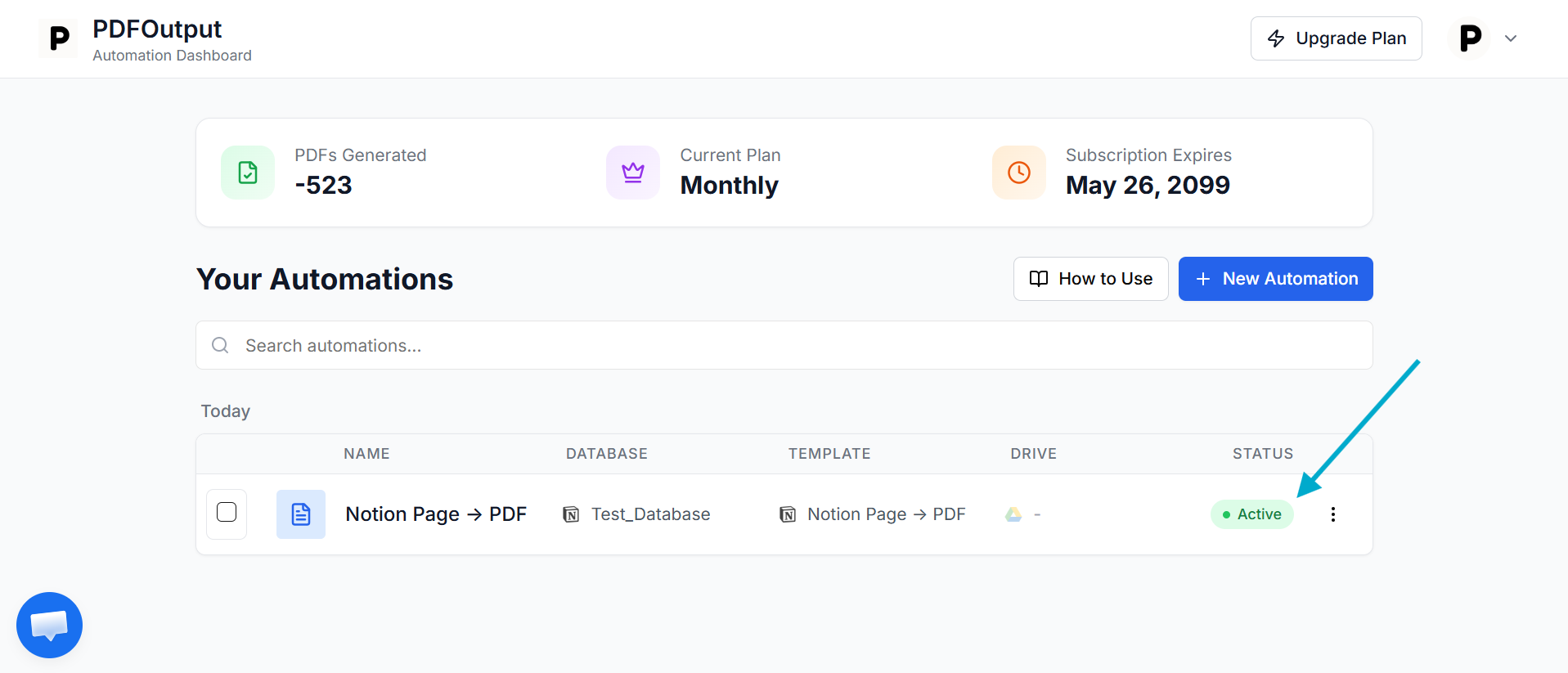This screenshot has height=673, width=1568.
Task: Click the Notion icon in the Template column
Action: 788,514
